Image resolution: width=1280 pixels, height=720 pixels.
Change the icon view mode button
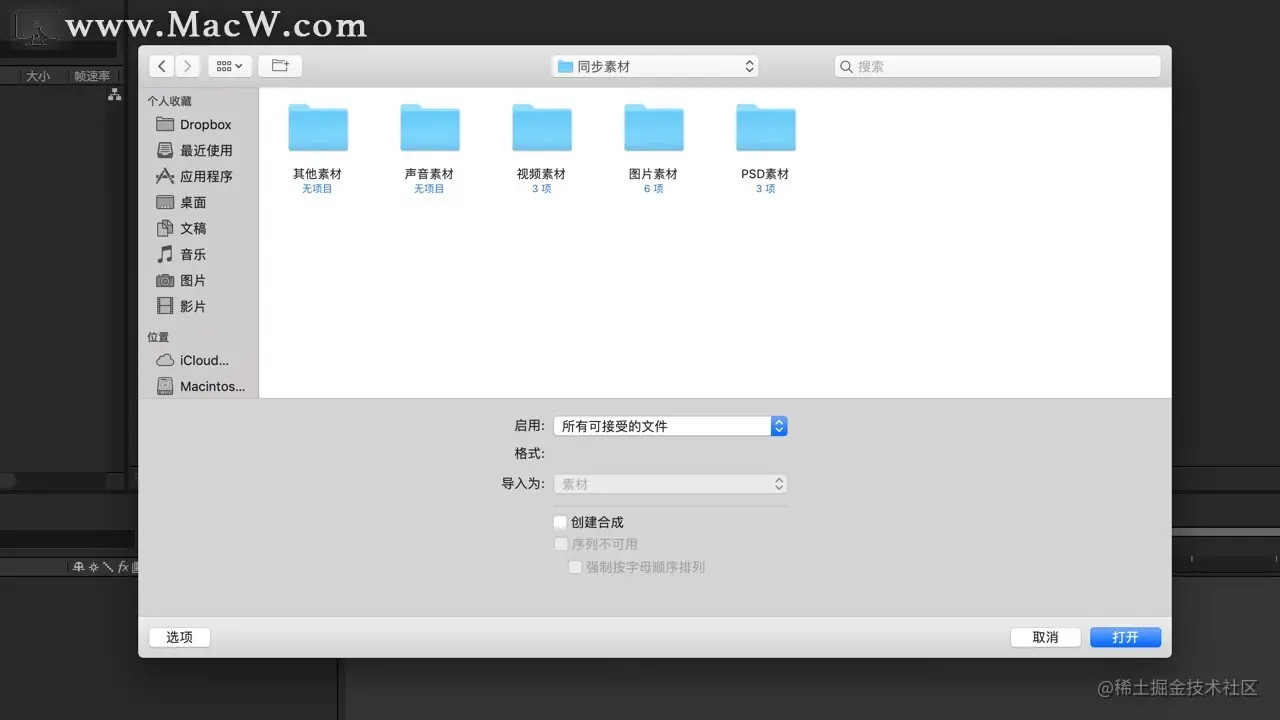click(229, 66)
